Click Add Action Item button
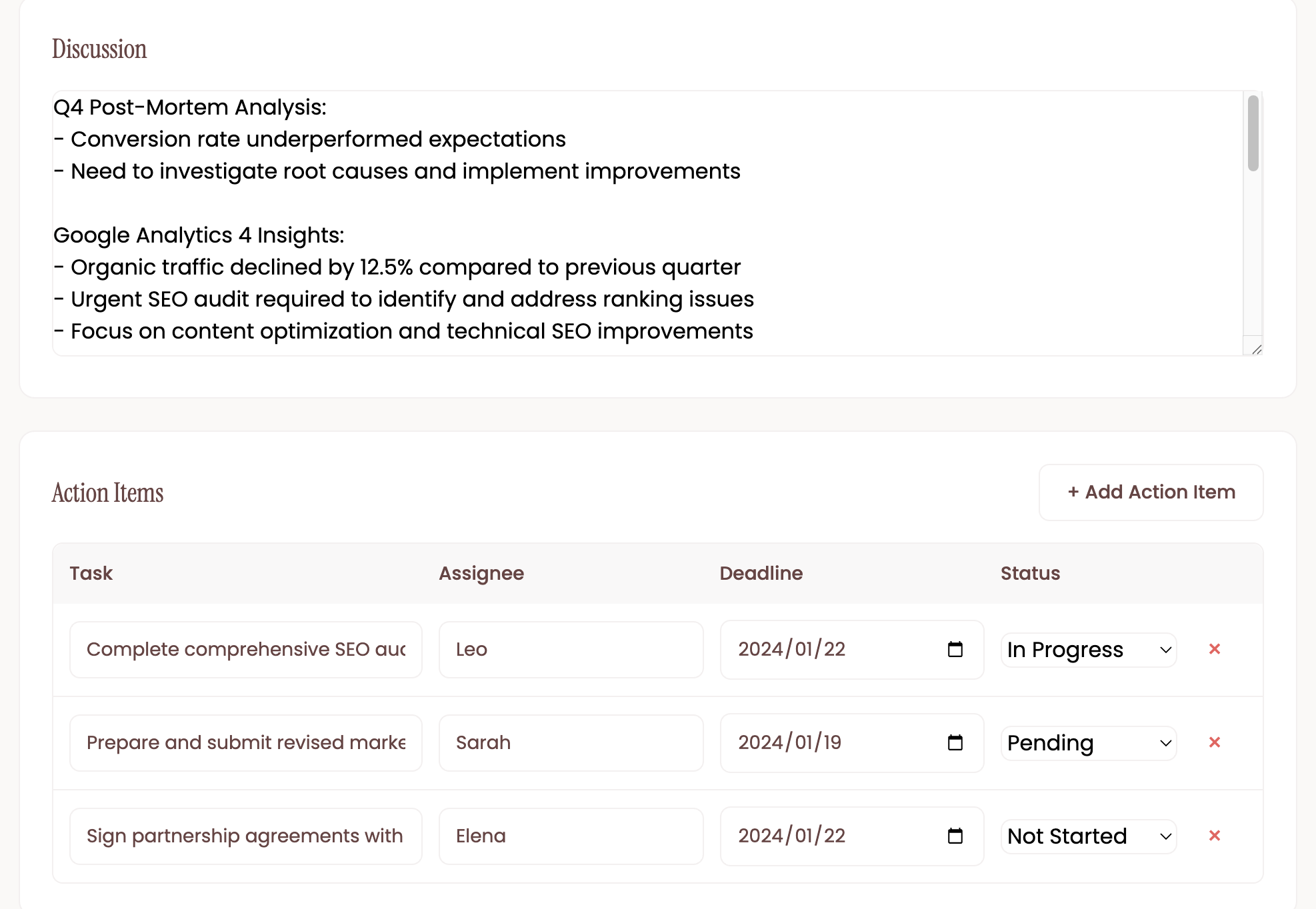The height and width of the screenshot is (909, 1316). [x=1151, y=492]
